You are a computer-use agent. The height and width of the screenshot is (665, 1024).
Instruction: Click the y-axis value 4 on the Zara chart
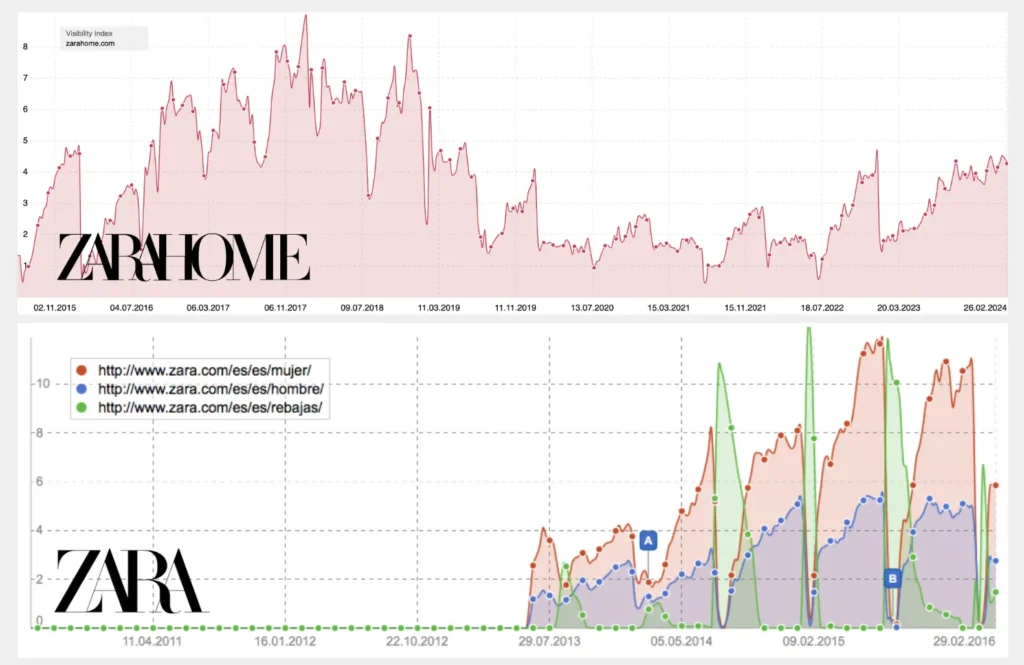point(39,530)
